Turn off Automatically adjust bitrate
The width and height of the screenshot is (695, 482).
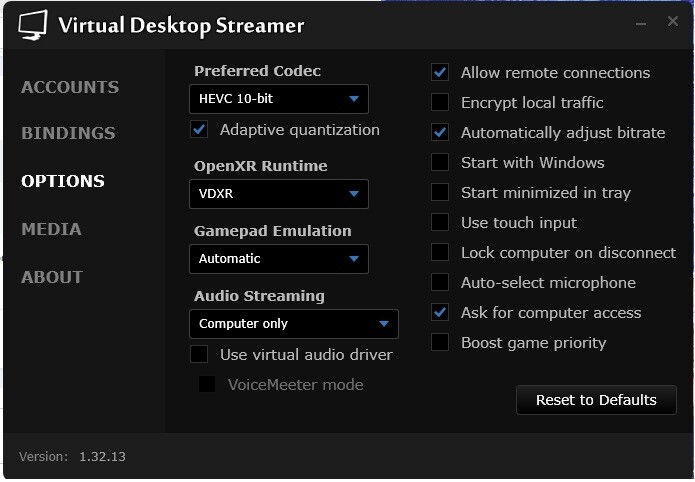(x=440, y=133)
